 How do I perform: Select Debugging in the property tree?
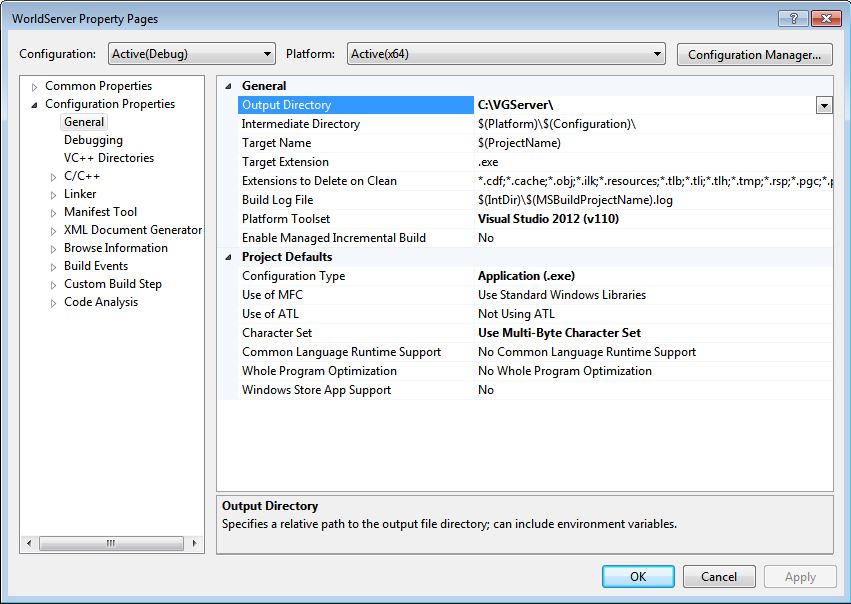[93, 140]
